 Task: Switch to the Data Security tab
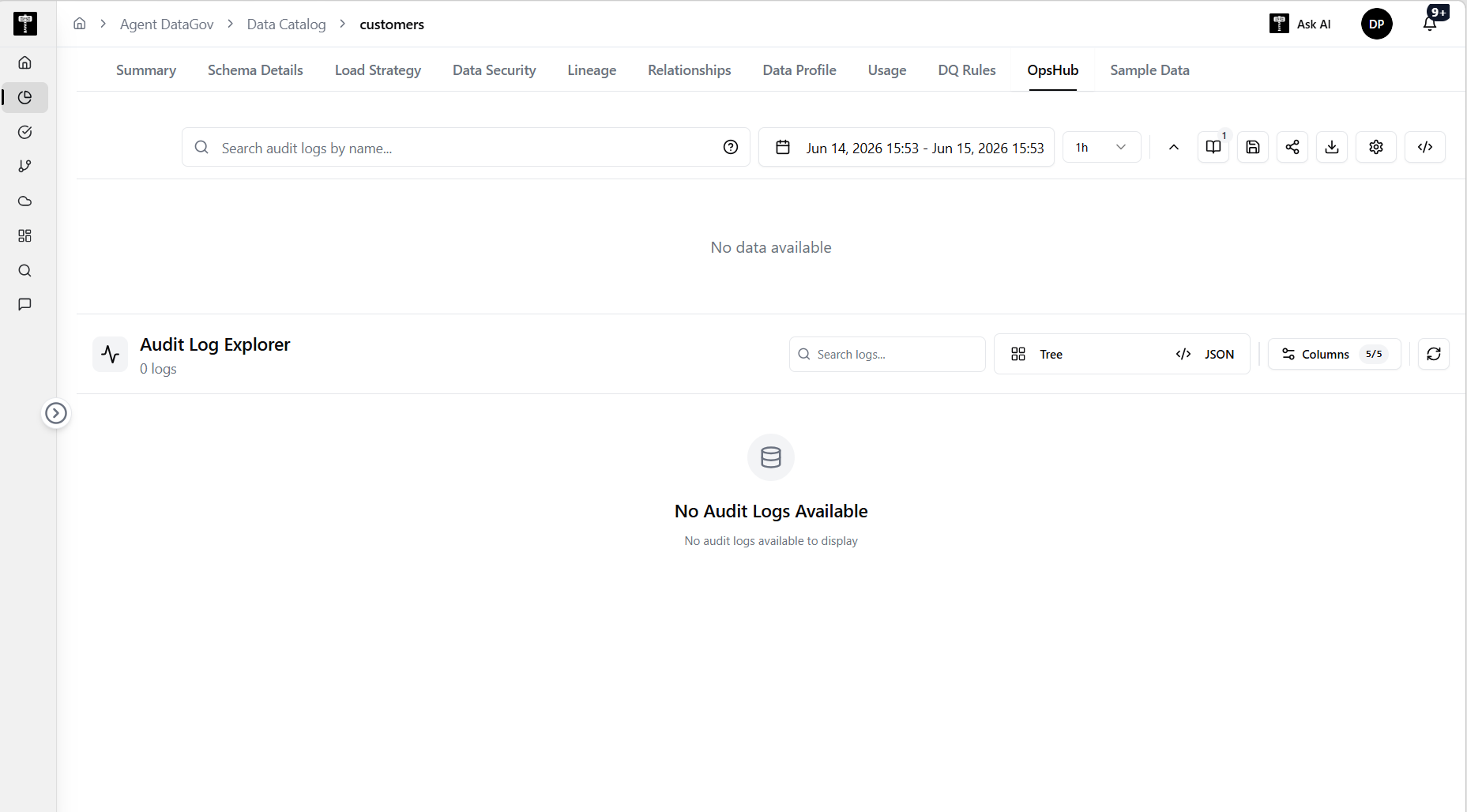tap(495, 70)
